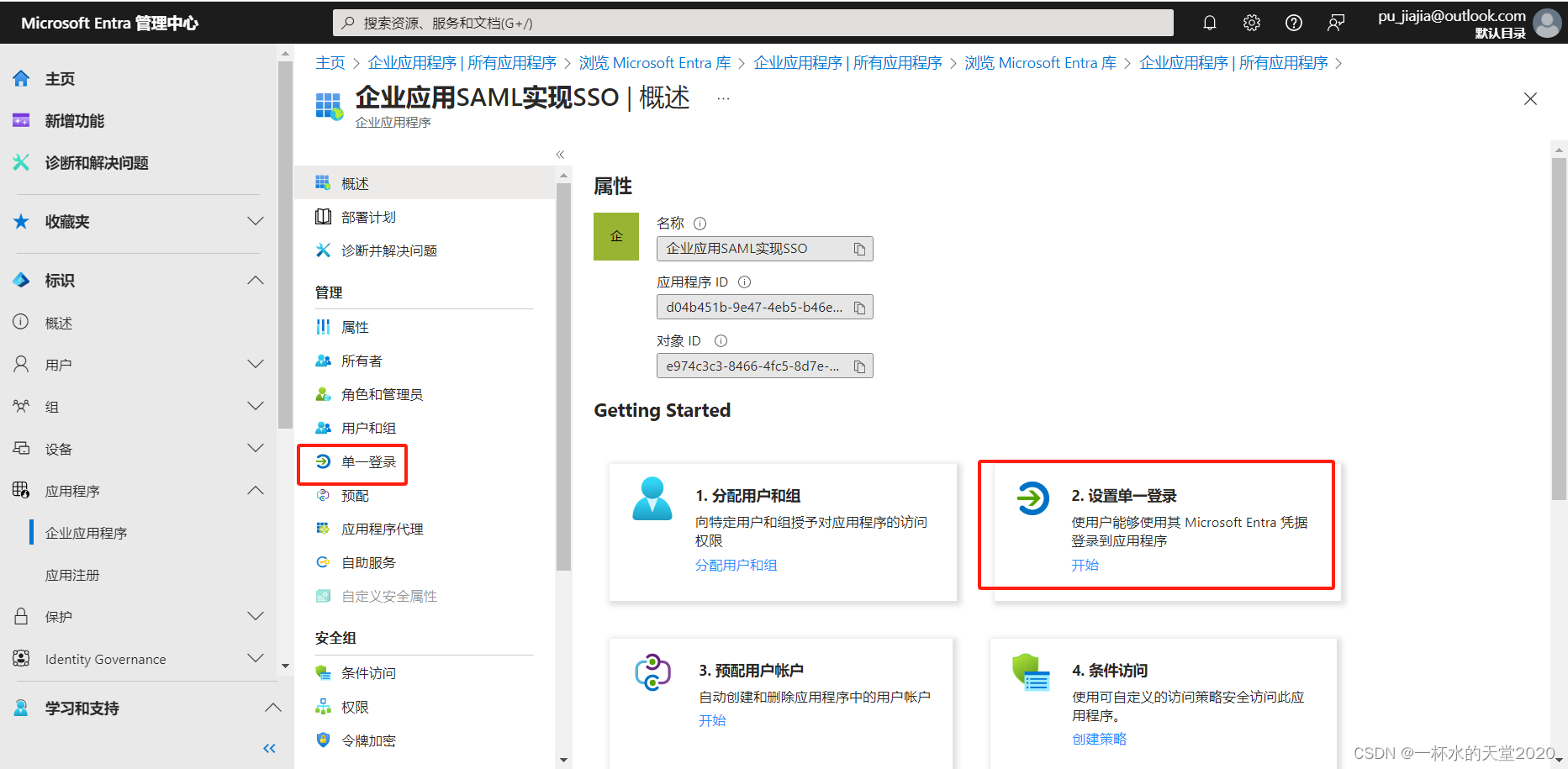Open the help question mark icon

point(1293,23)
